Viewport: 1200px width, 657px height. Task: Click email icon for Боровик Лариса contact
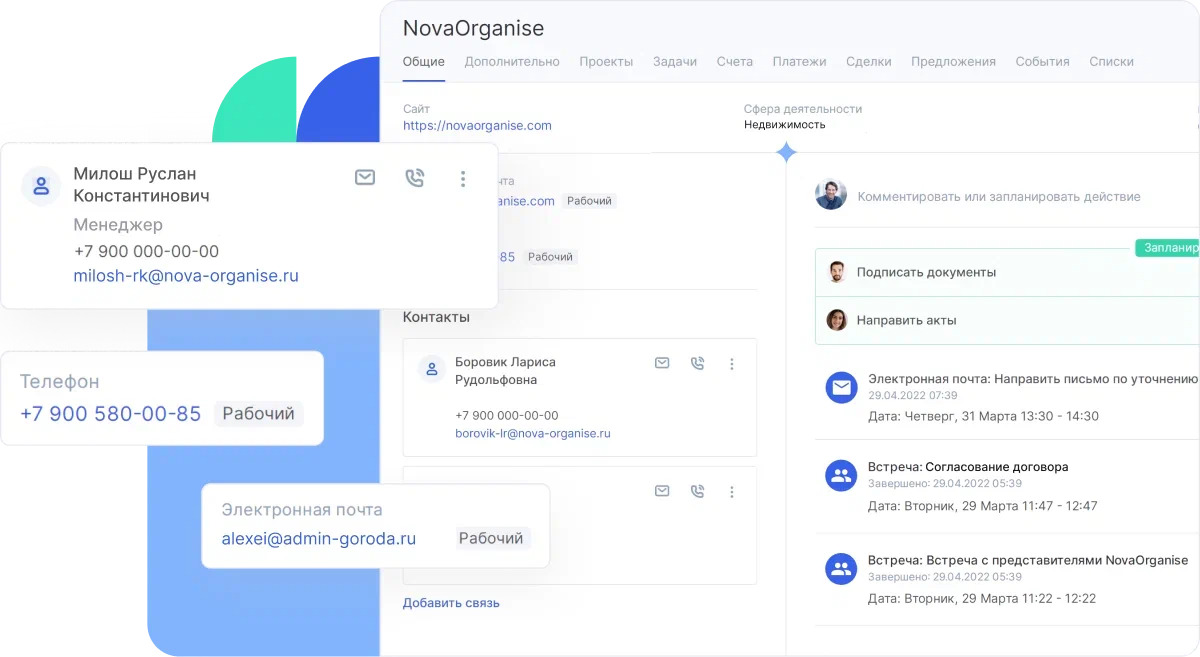click(662, 363)
